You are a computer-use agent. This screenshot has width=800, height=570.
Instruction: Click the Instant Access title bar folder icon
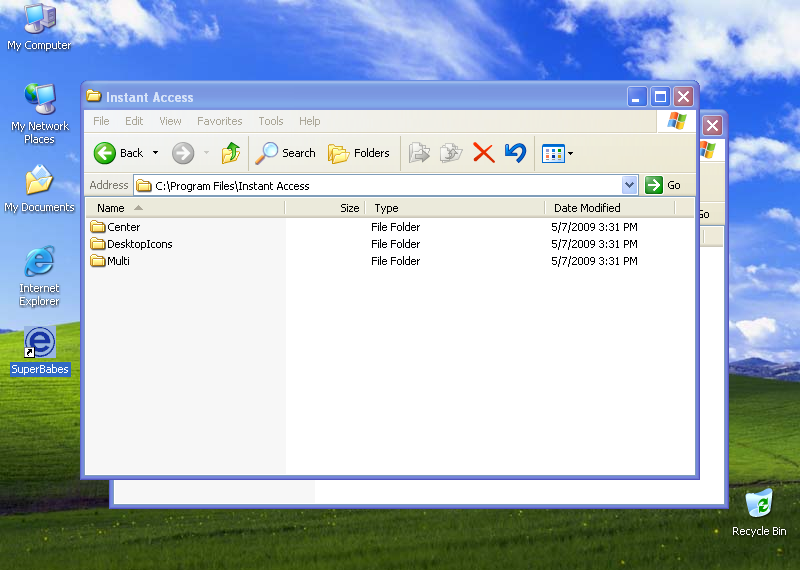pos(93,96)
